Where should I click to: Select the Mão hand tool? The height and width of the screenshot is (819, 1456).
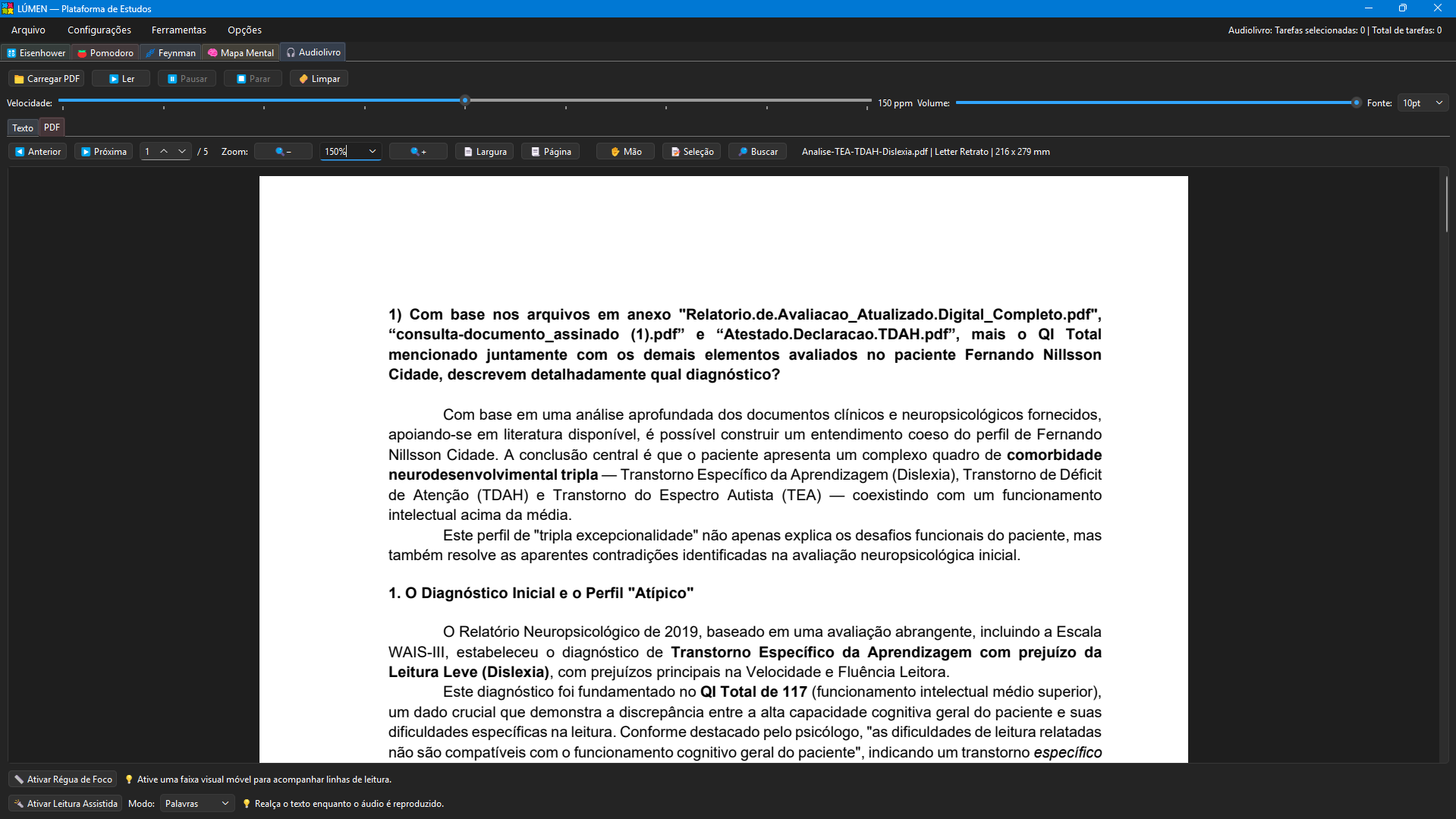coord(625,152)
